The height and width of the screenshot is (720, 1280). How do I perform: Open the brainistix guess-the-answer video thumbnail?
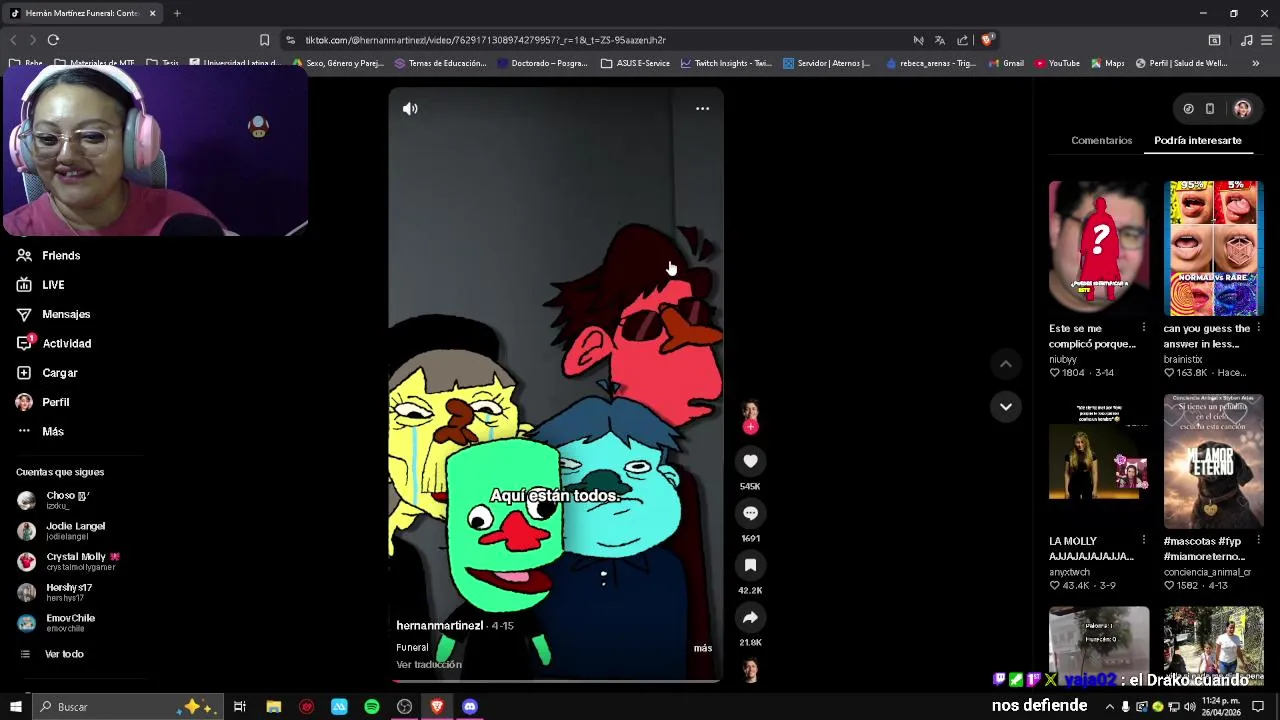(x=1213, y=248)
